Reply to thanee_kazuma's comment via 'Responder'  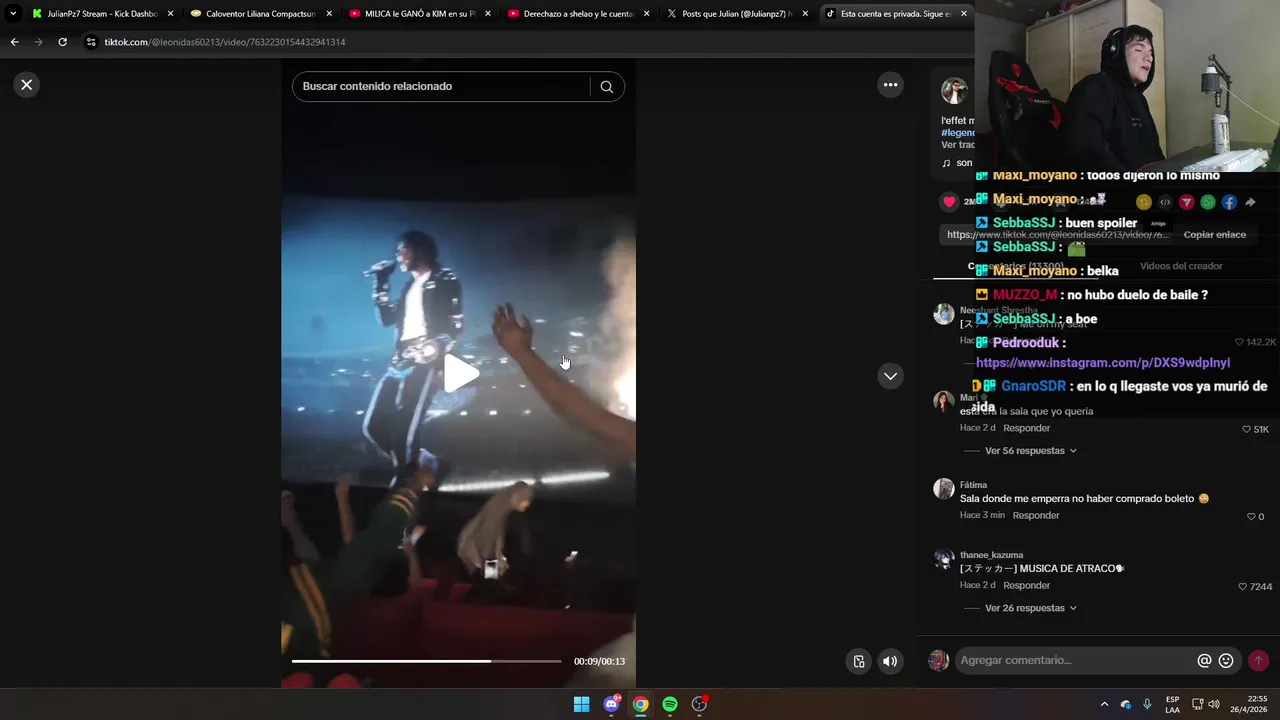tap(1026, 585)
